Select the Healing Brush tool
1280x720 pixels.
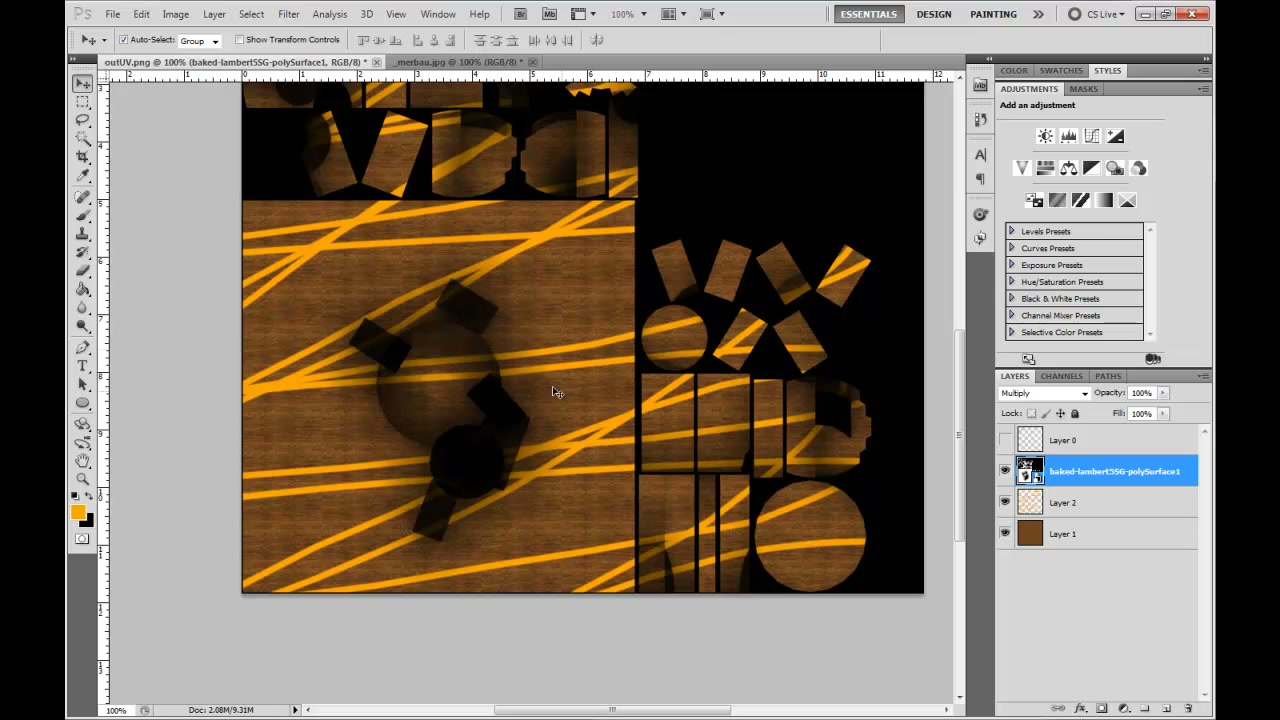pos(83,197)
